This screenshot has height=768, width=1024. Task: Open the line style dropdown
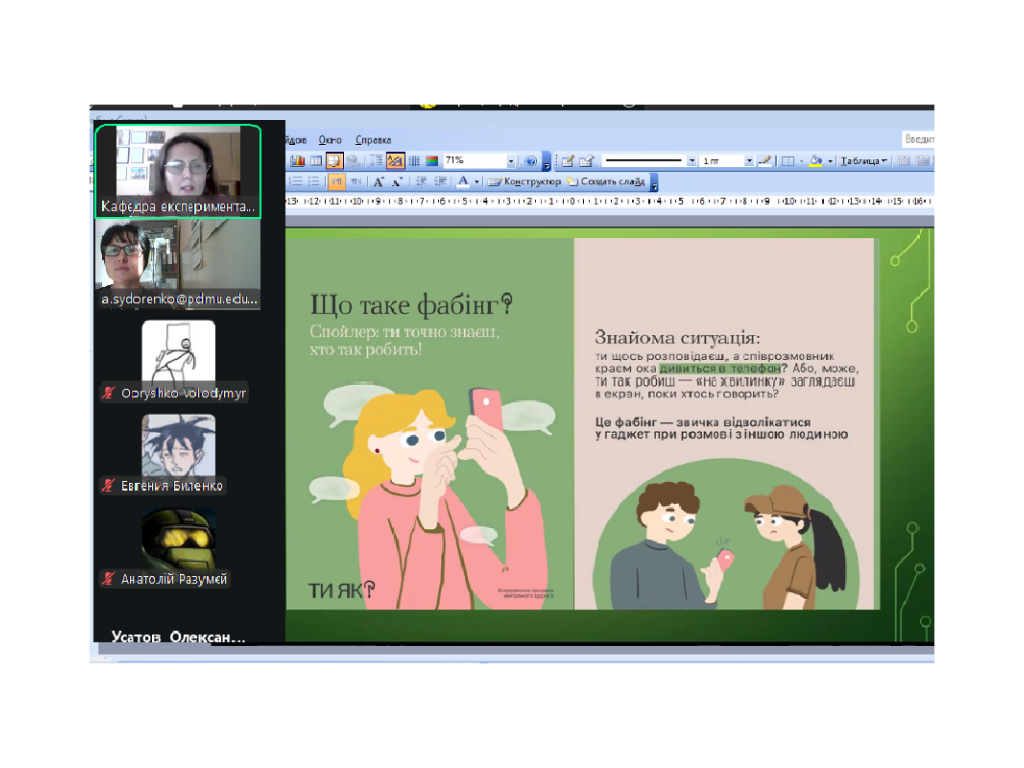click(691, 160)
